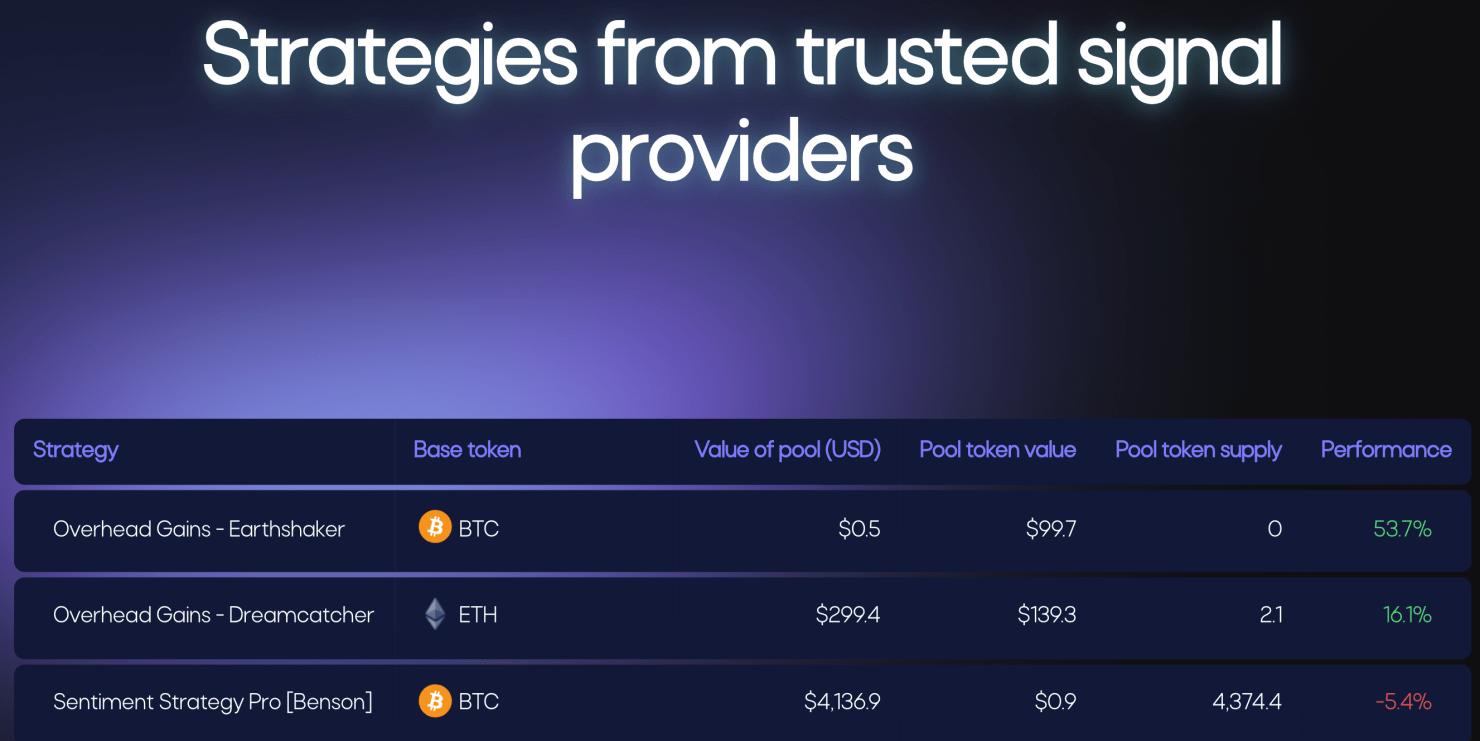Click the 16.1% performance value
The image size is (1480, 741).
[1407, 615]
